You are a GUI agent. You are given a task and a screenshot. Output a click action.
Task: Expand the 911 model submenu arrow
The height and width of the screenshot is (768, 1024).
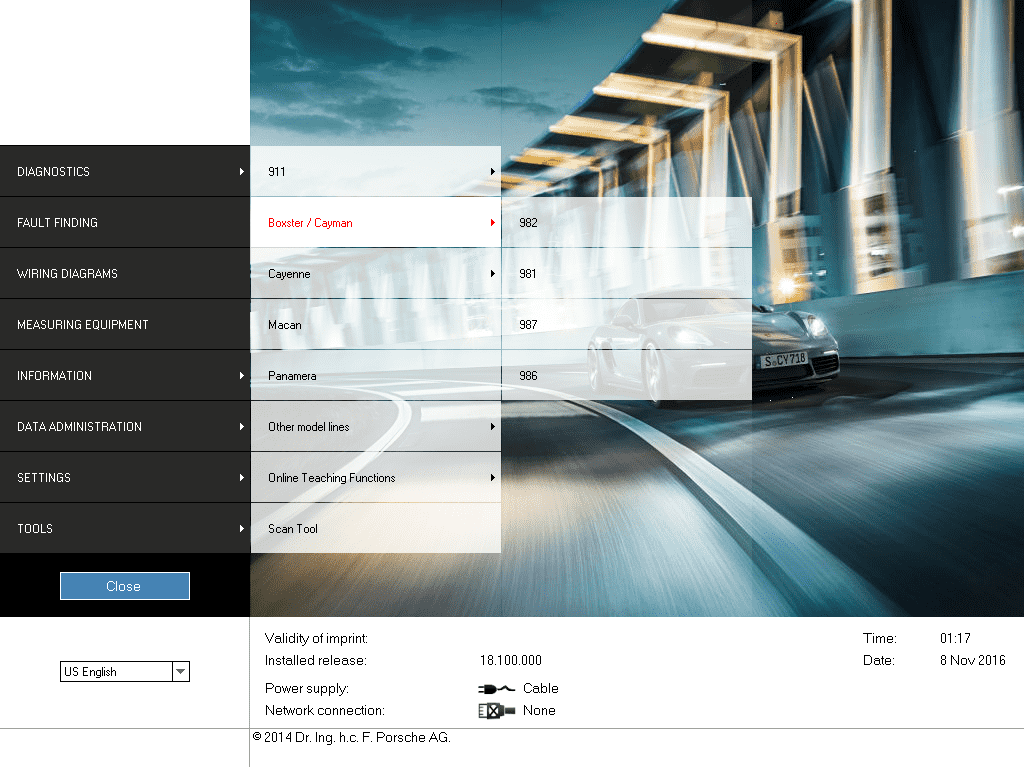click(x=493, y=172)
